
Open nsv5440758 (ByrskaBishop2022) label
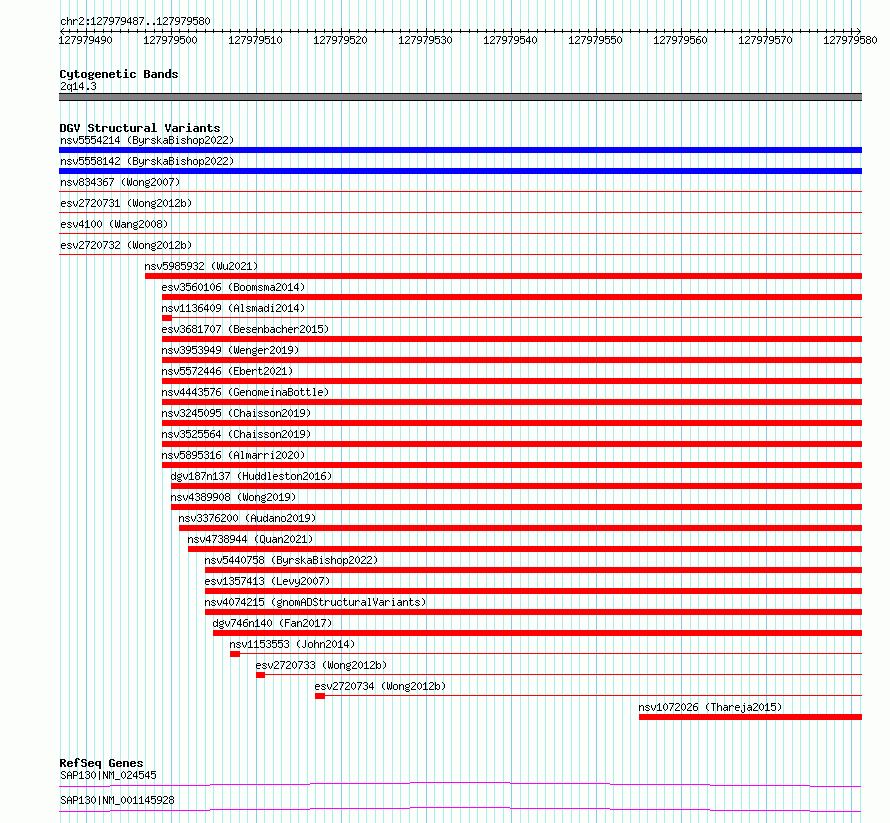(x=291, y=560)
